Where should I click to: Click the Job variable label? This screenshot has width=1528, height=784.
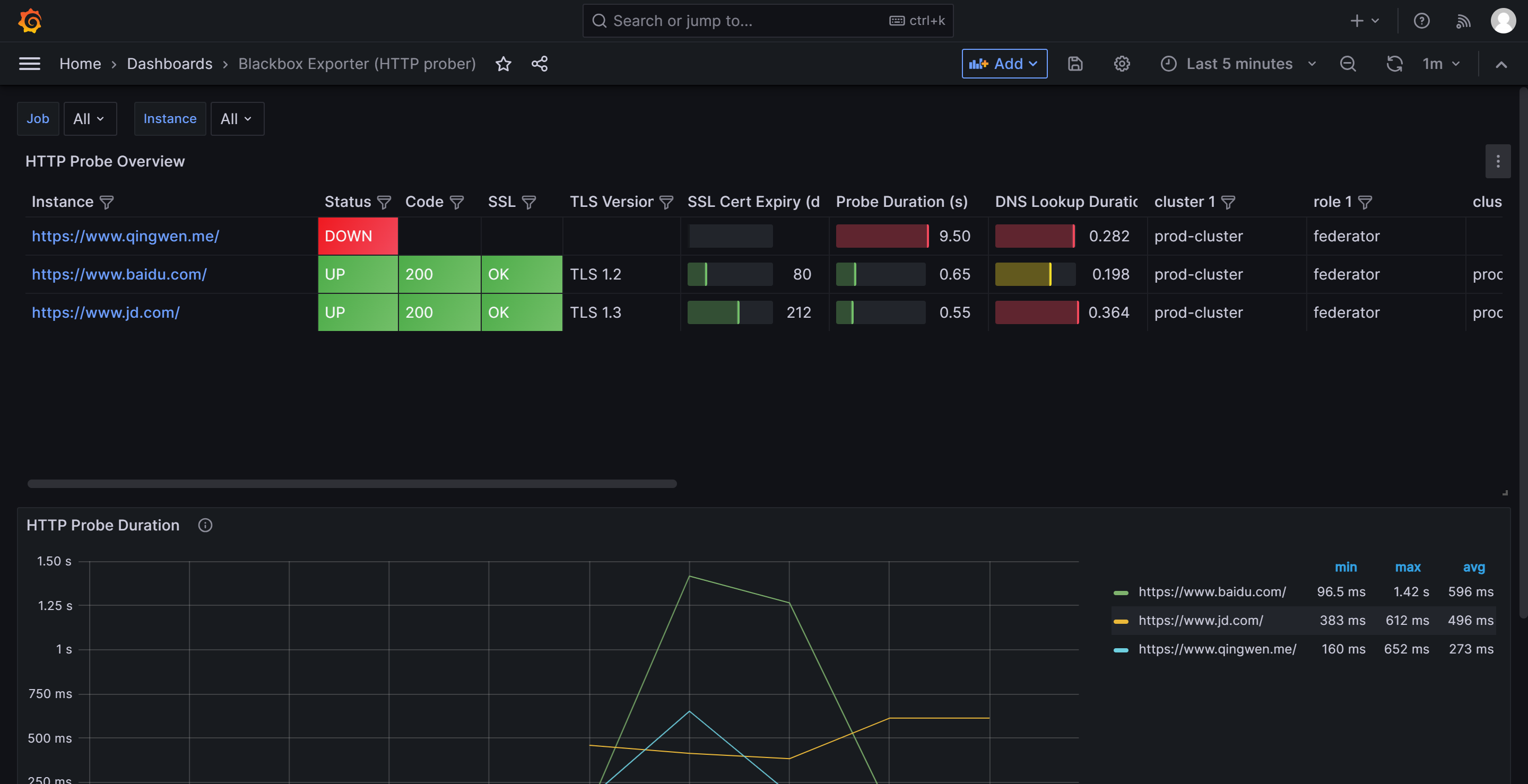[x=38, y=119]
